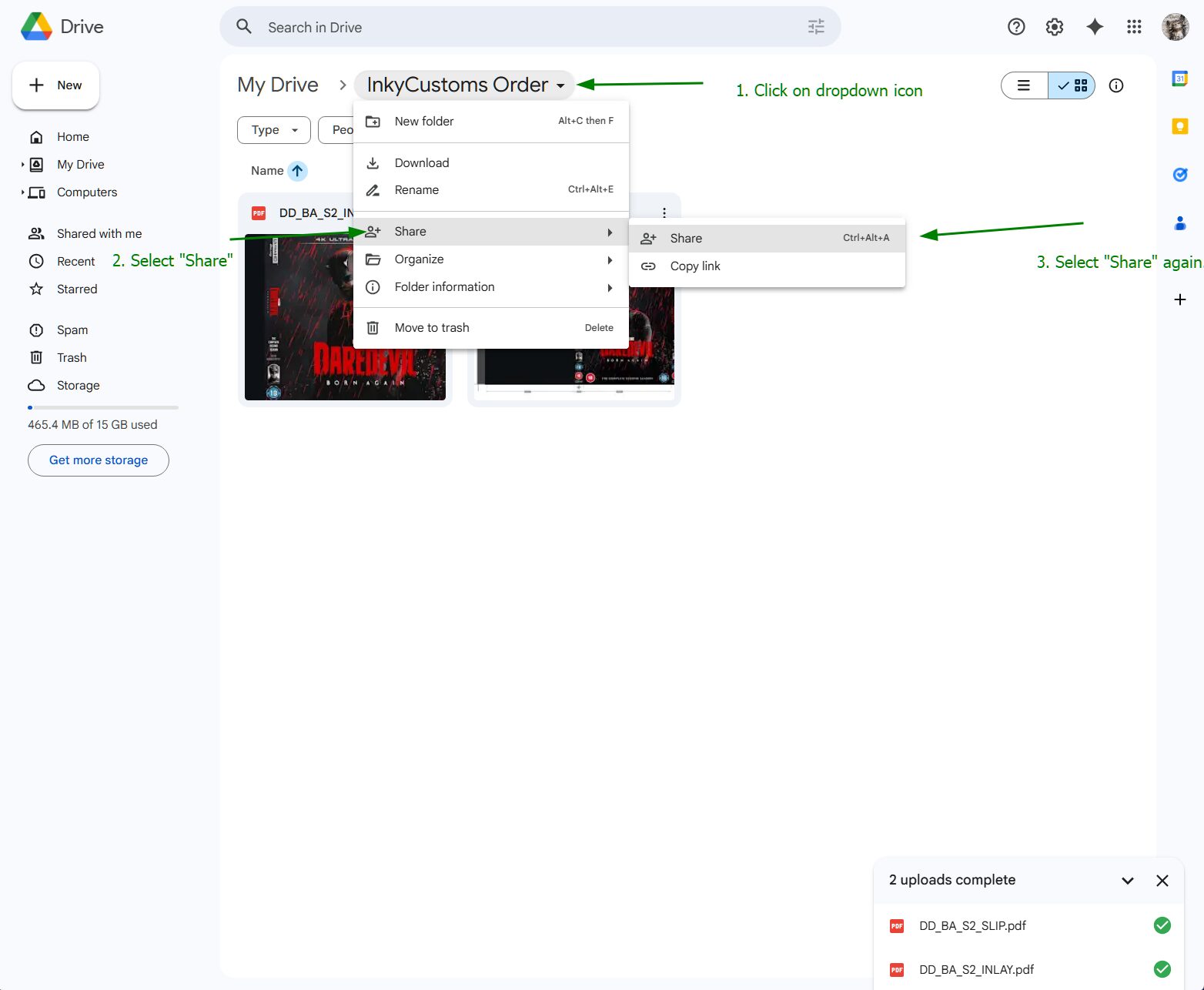Collapse the uploads complete panel chevron
The width and height of the screenshot is (1204, 990).
coord(1128,881)
